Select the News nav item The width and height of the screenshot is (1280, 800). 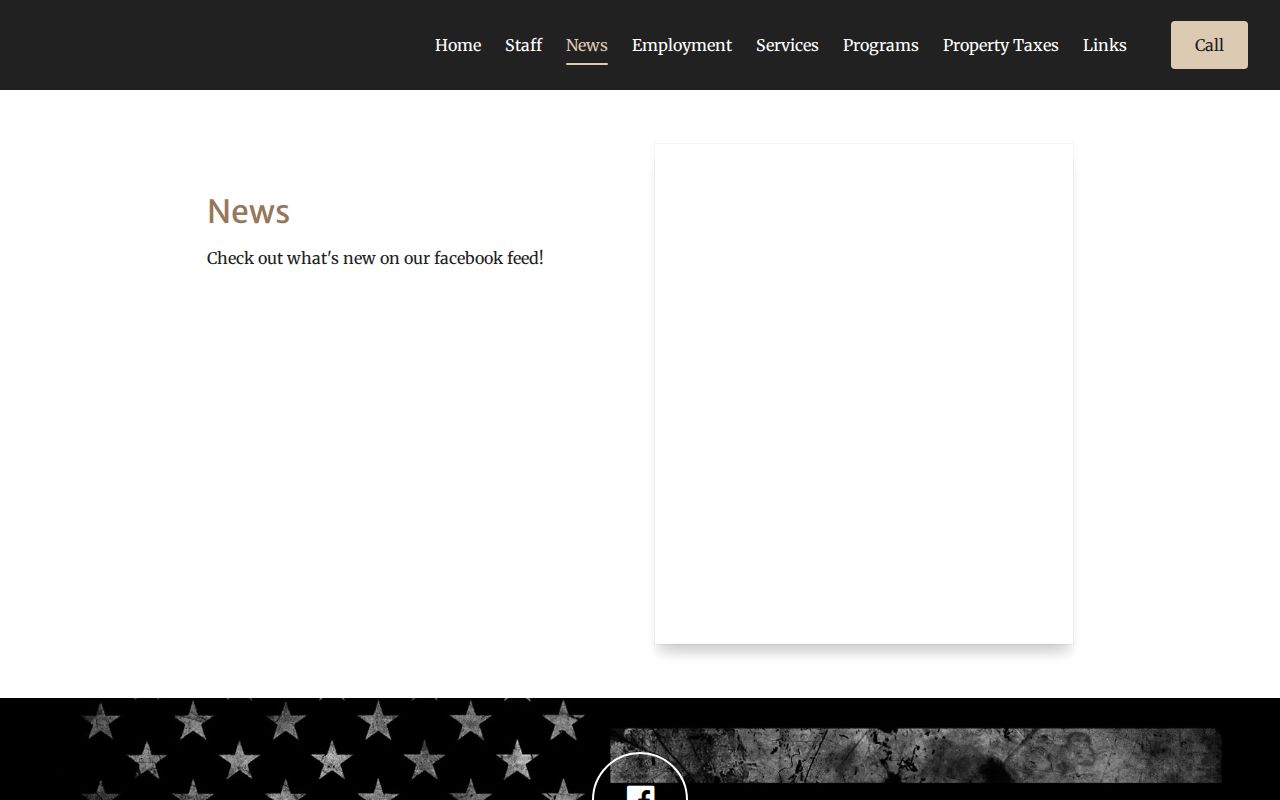[587, 46]
